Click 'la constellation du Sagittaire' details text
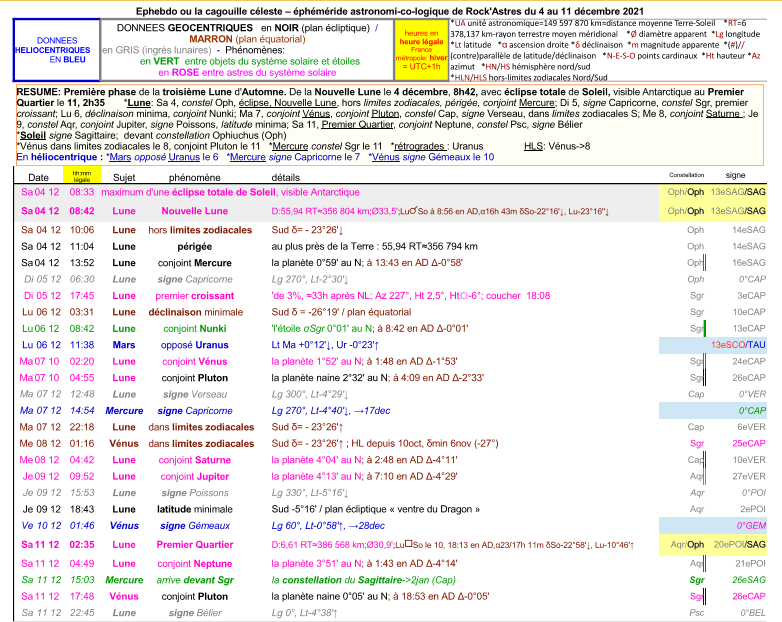Image resolution: width=782 pixels, height=622 pixels. click(364, 580)
